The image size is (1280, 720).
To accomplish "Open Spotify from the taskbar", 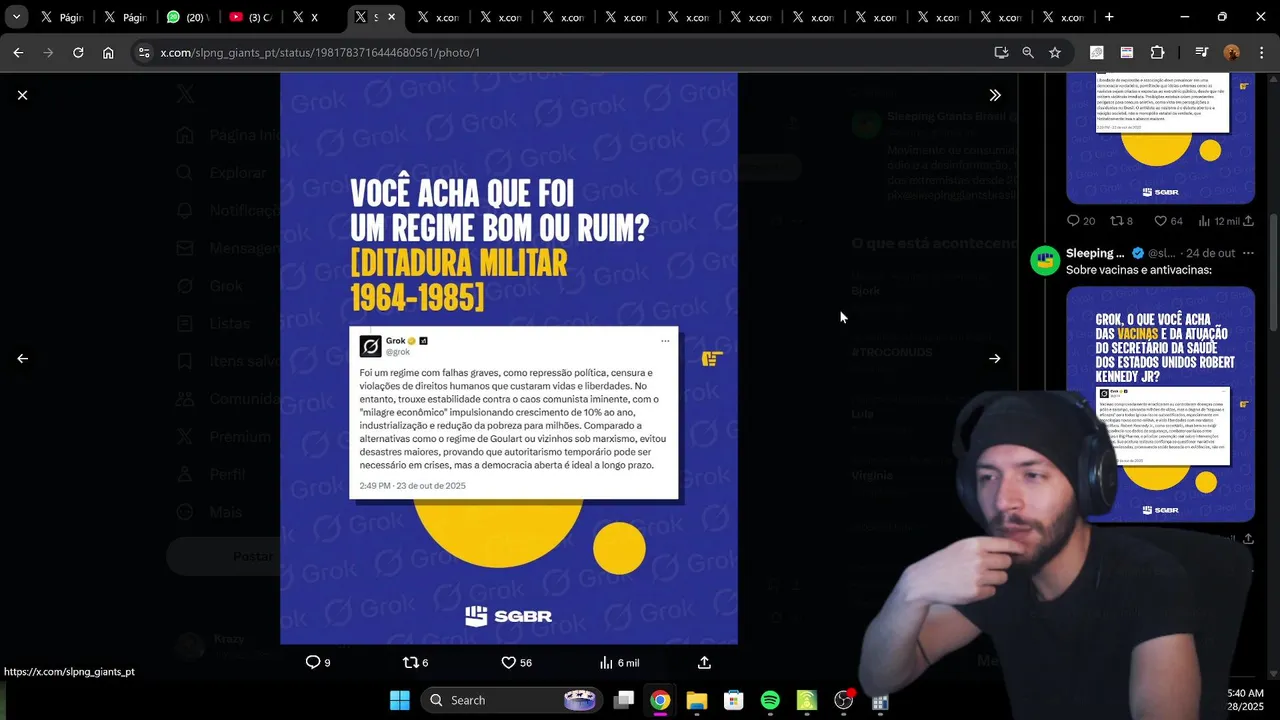I will coord(770,700).
